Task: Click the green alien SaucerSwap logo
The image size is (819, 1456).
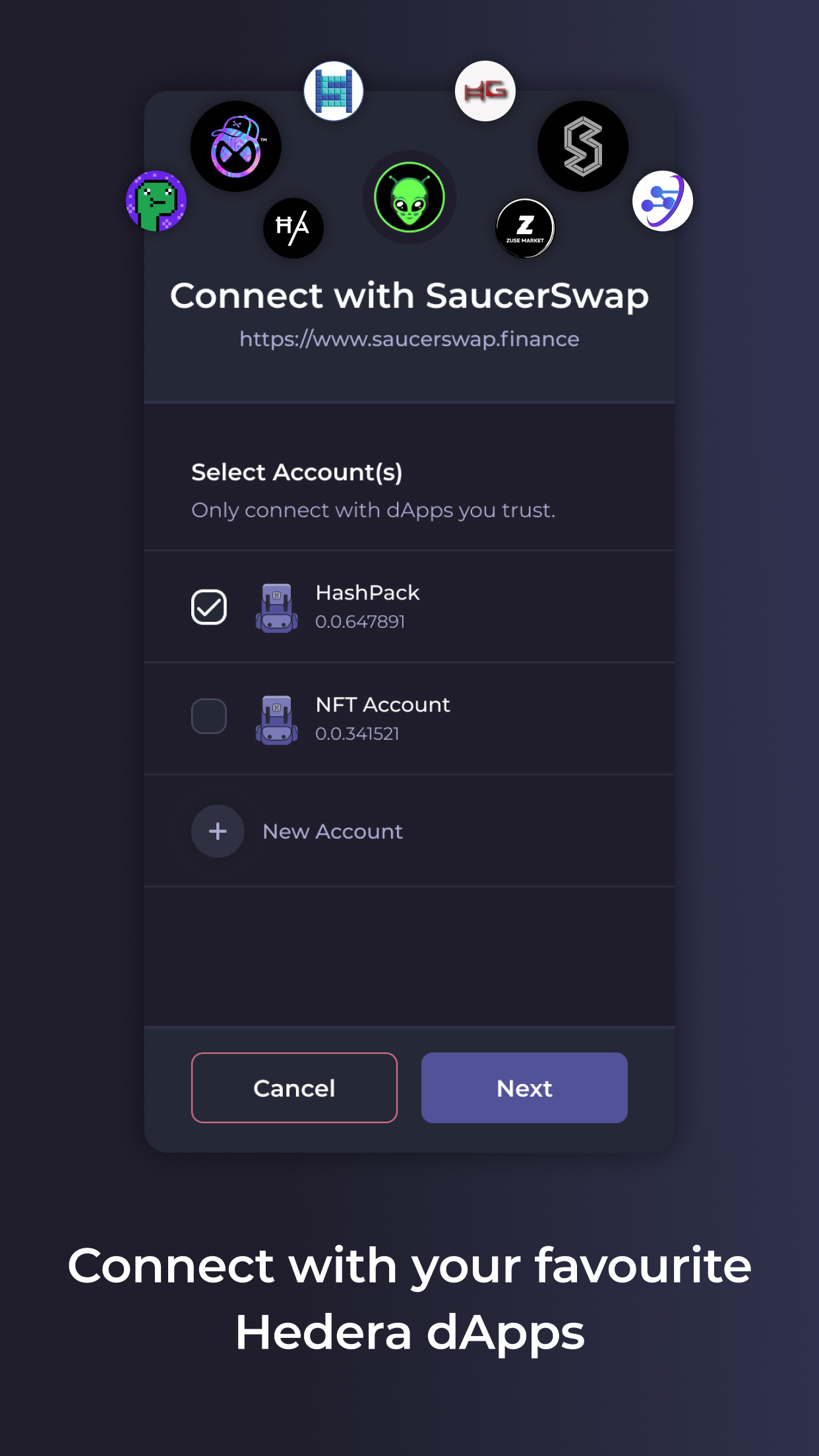Action: tap(409, 197)
